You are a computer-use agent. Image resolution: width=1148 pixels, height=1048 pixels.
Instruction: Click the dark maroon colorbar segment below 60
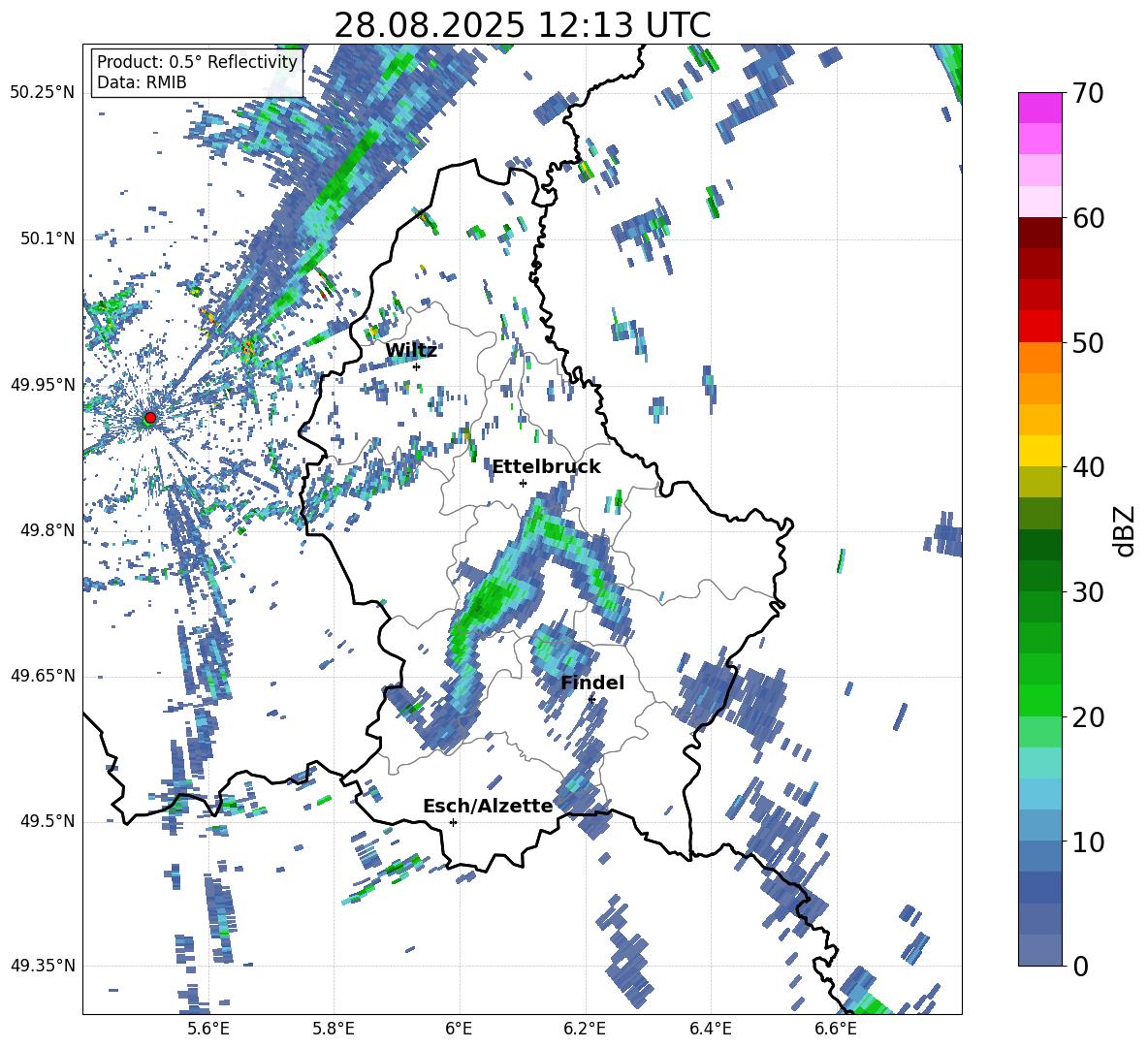[x=1039, y=233]
